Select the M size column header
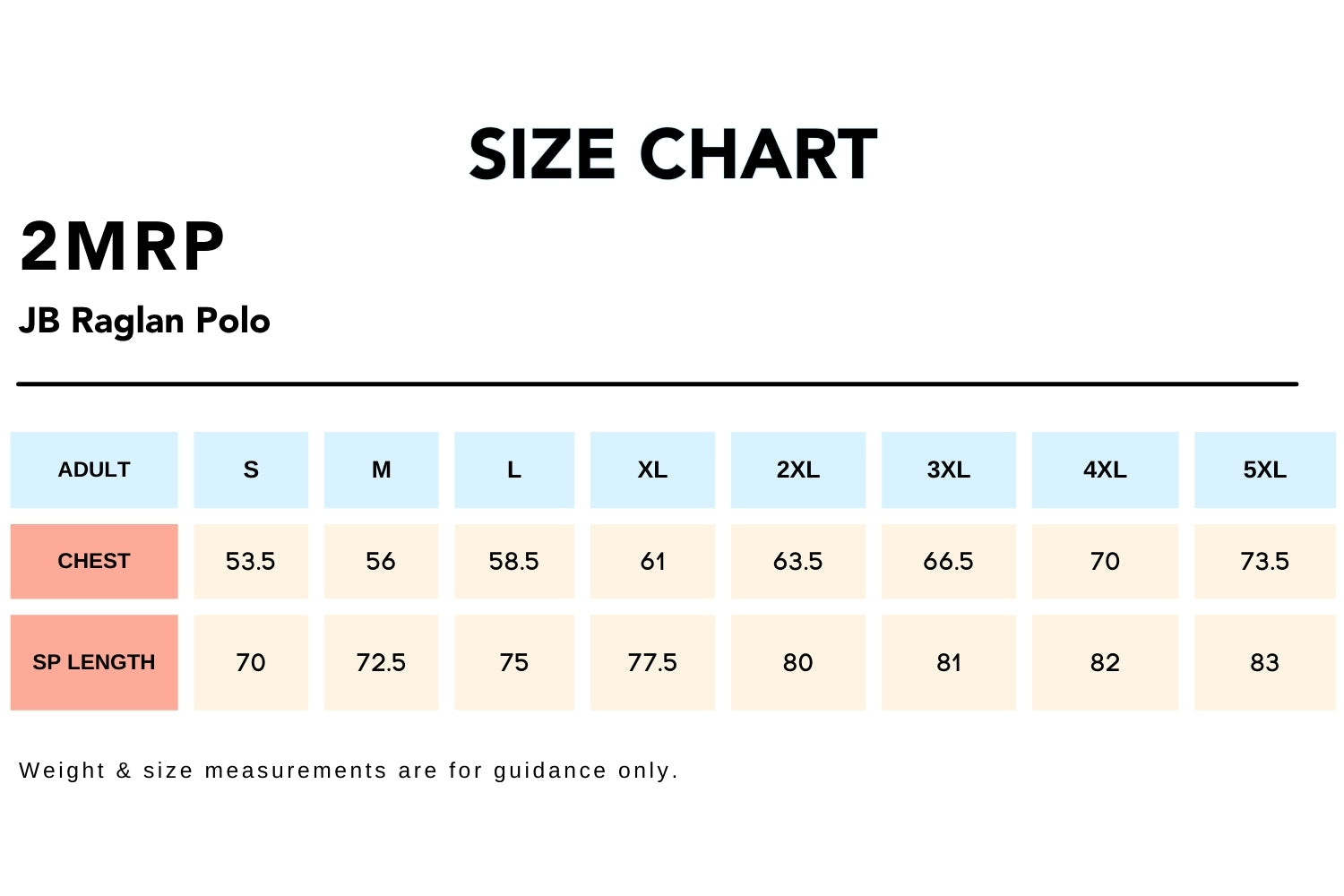The width and height of the screenshot is (1344, 896). pos(381,470)
